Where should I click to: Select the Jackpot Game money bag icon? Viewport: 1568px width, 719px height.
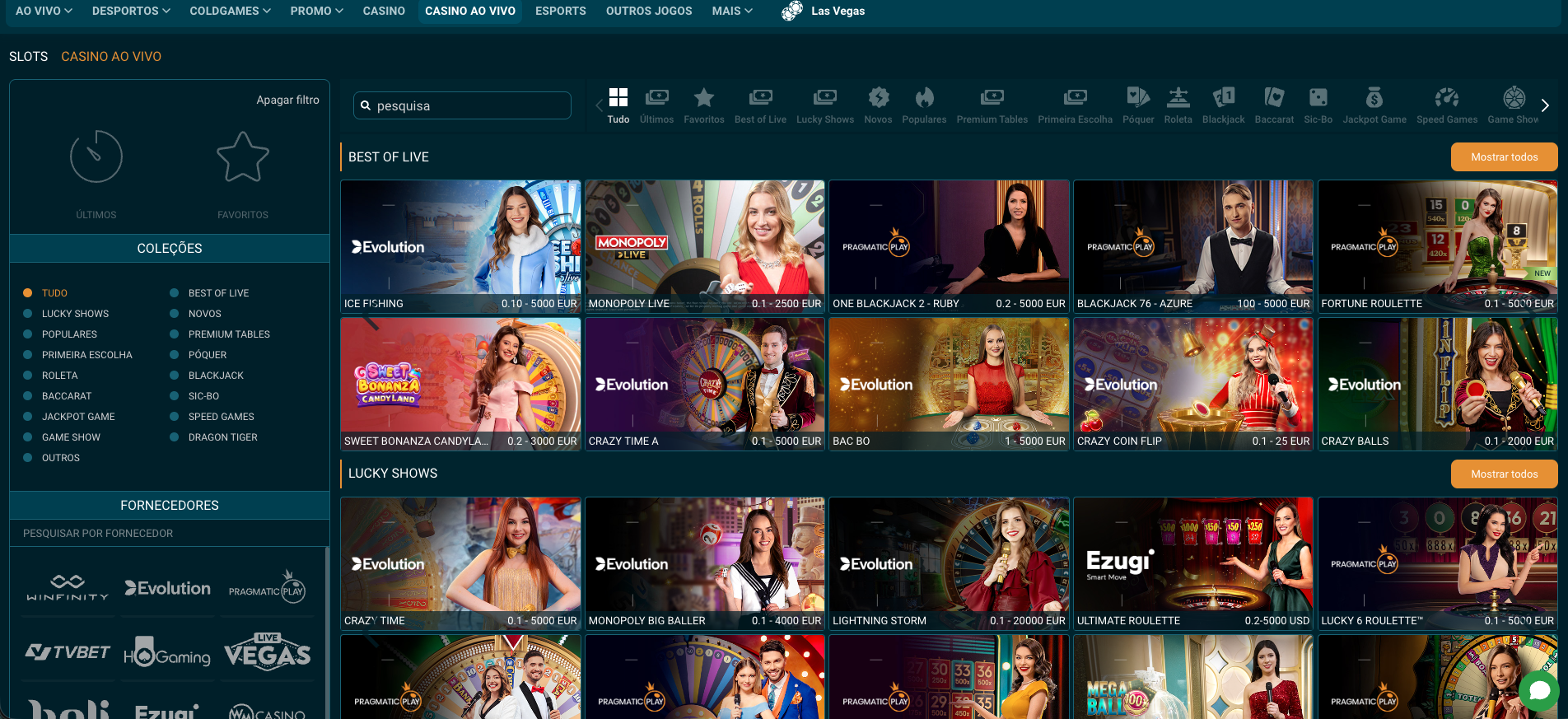coord(1374,98)
